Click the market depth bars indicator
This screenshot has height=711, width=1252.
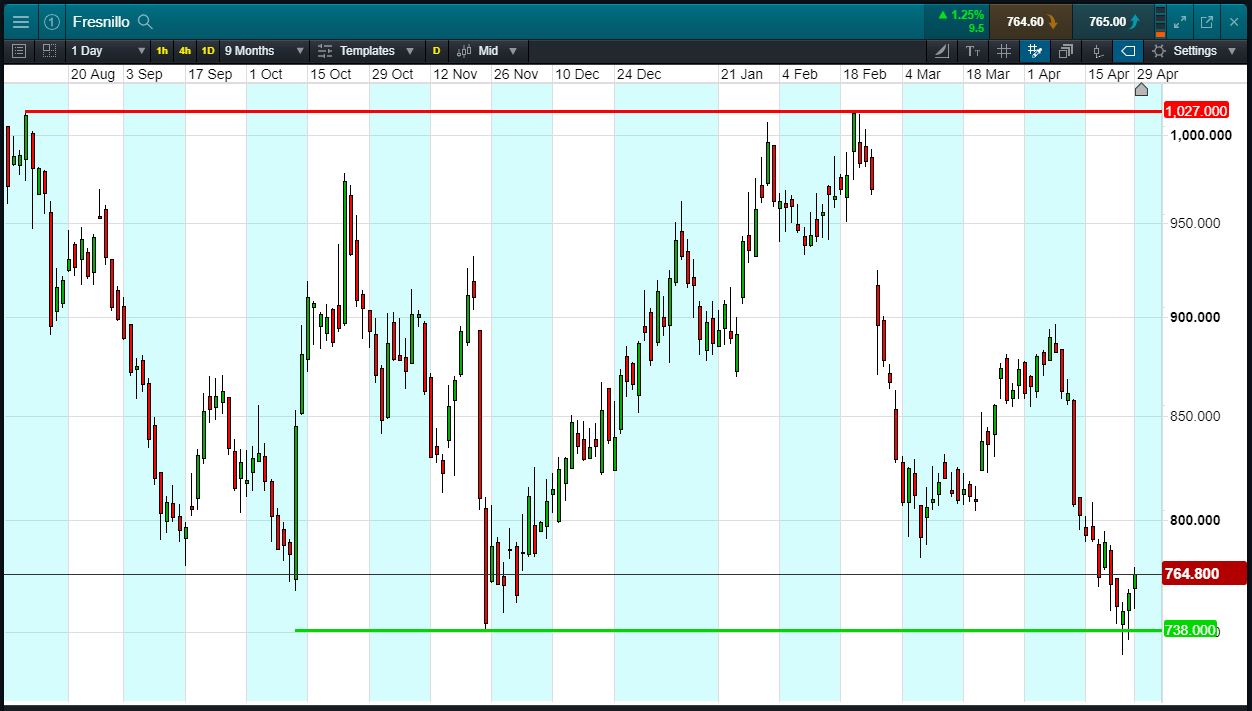tap(1160, 21)
